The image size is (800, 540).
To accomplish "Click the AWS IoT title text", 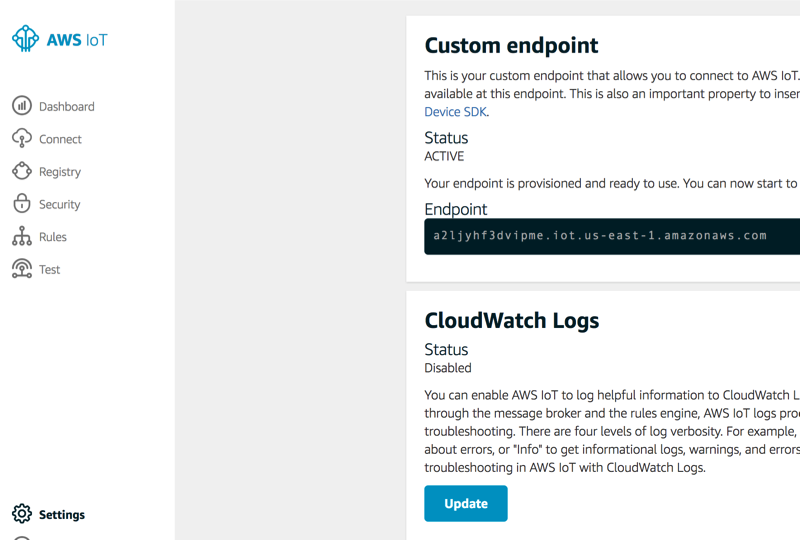I will pyautogui.click(x=77, y=40).
